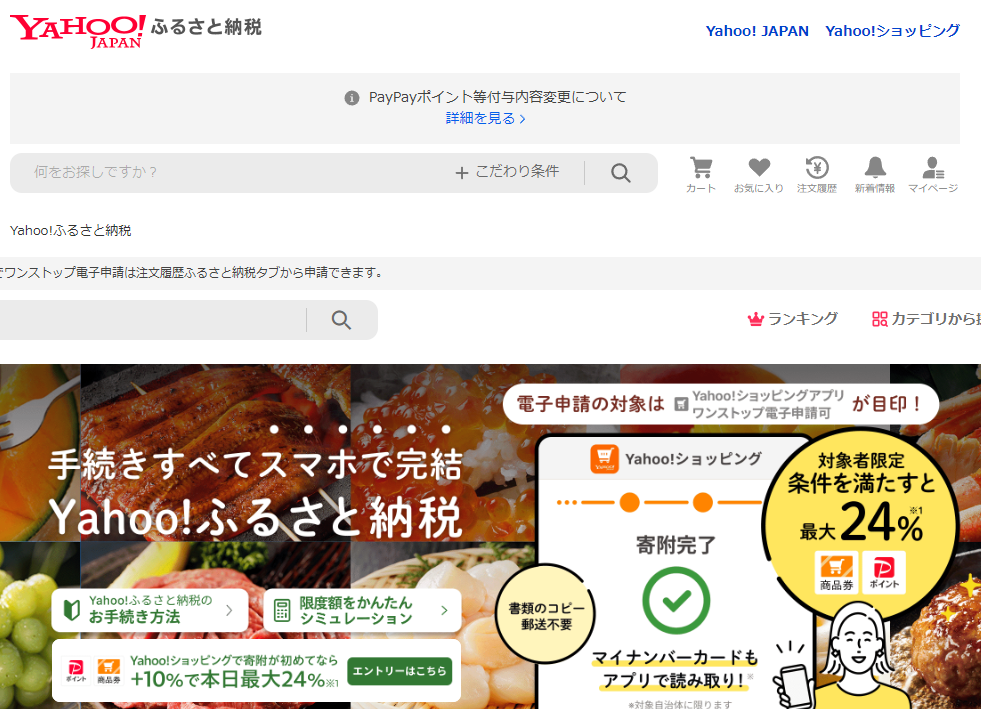Open ランキング menu item
981x709 pixels.
pyautogui.click(x=793, y=319)
